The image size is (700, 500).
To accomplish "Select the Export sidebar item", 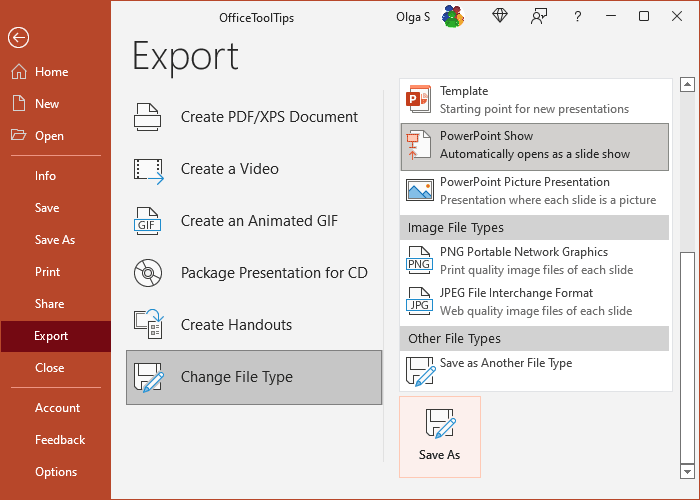I will click(x=55, y=336).
